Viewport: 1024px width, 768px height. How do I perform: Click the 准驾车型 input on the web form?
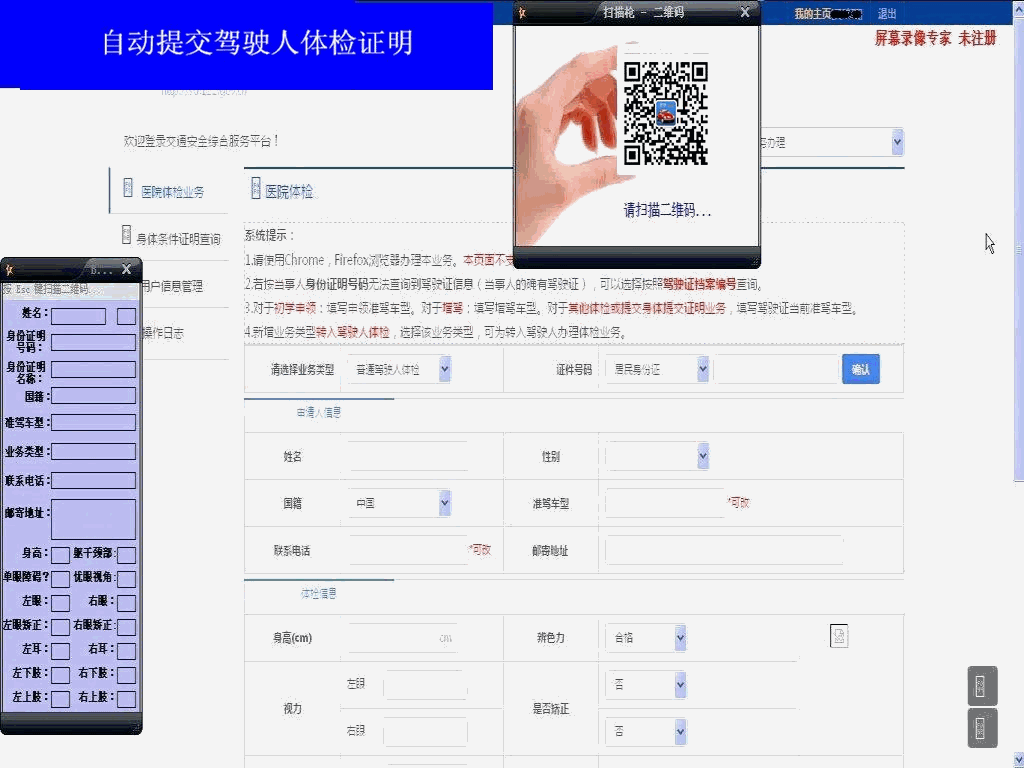(665, 503)
